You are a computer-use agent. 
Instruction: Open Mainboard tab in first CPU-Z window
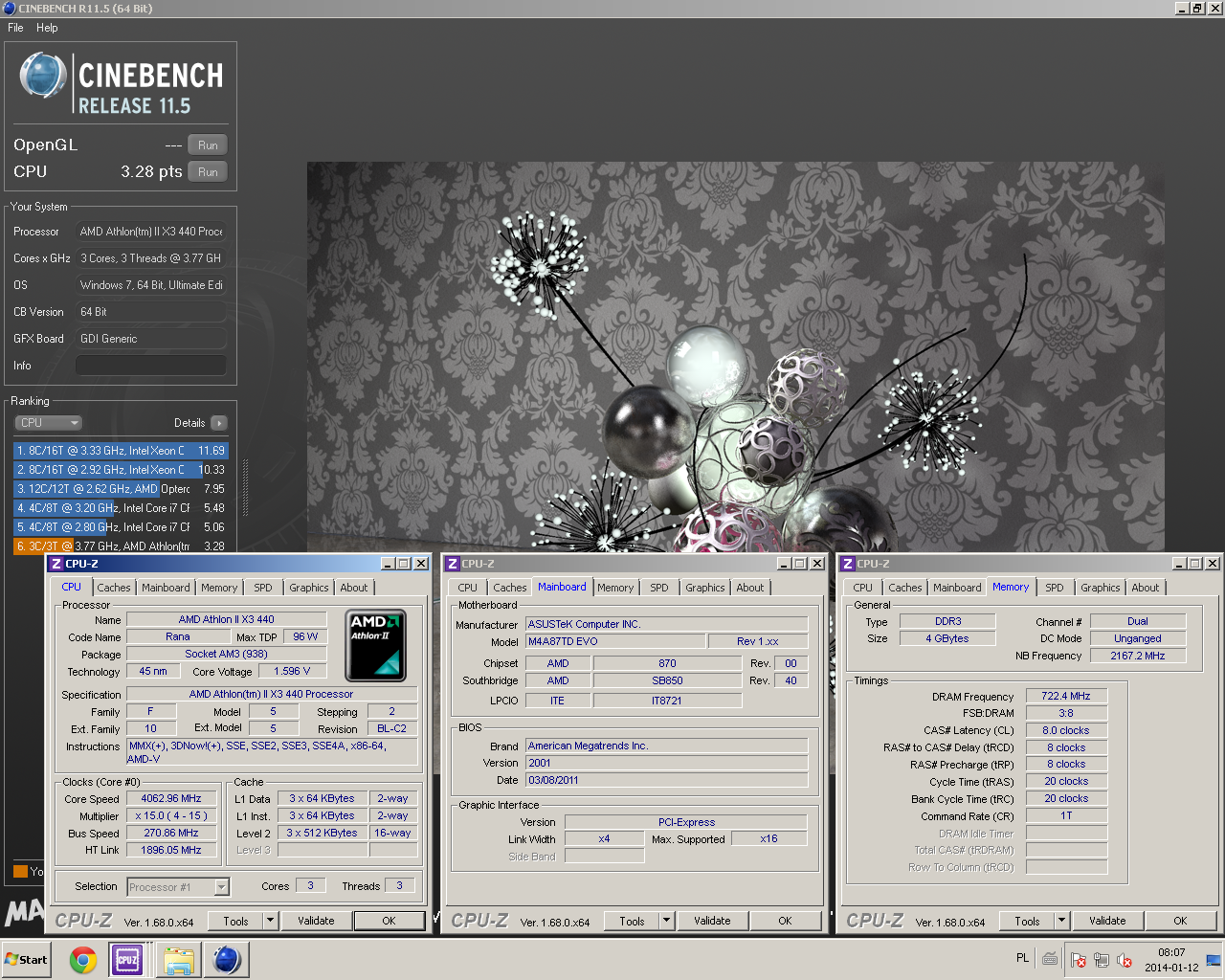pos(166,588)
